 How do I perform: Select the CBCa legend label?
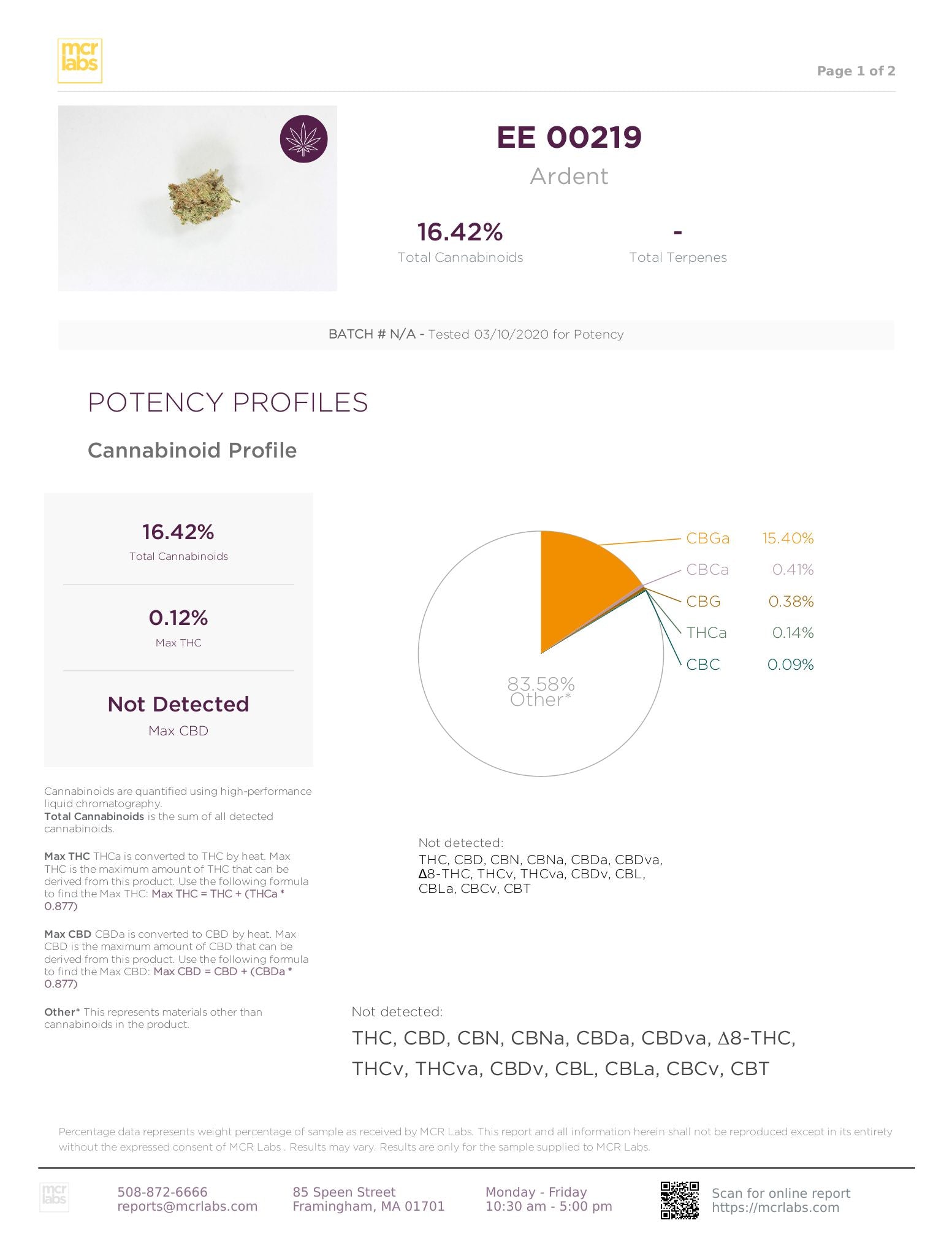707,570
